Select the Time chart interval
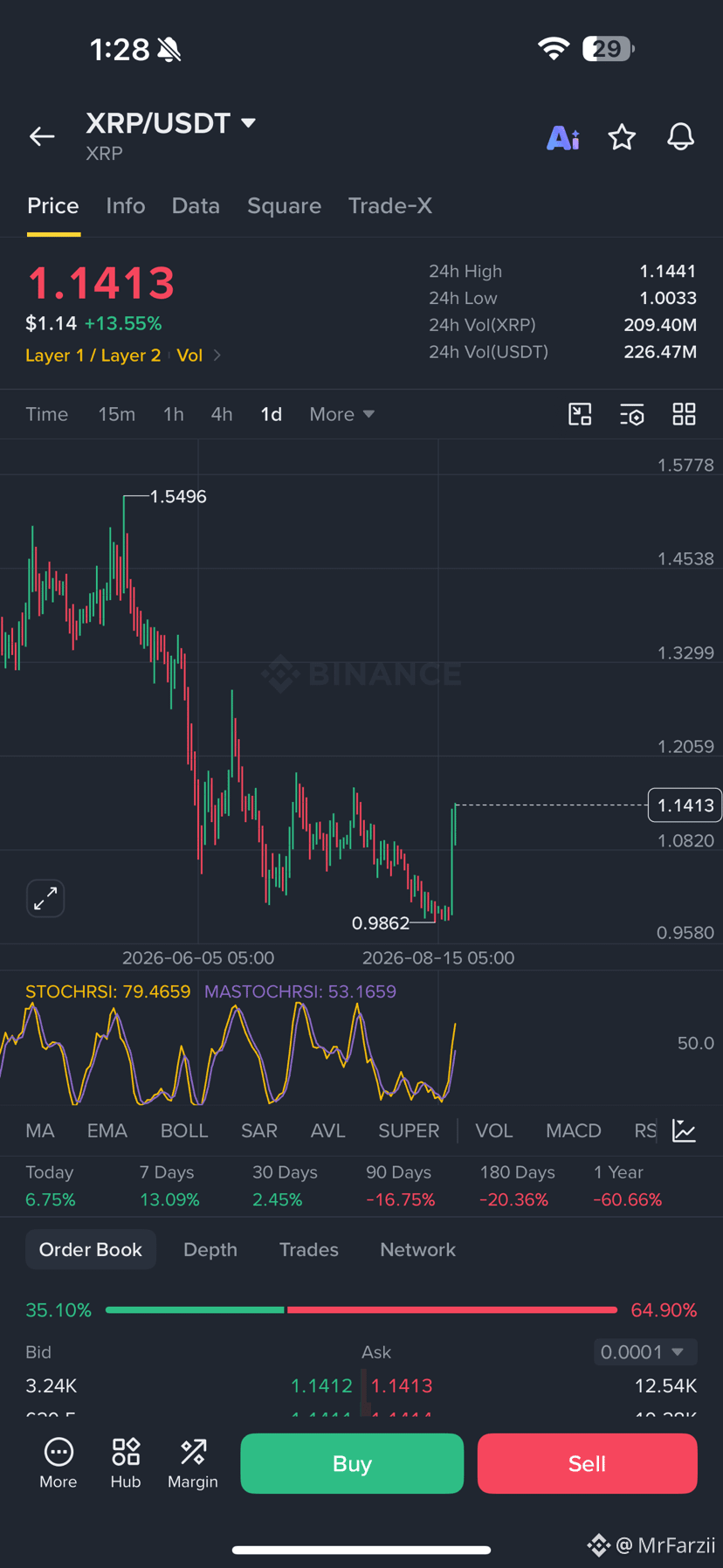This screenshot has width=723, height=1568. pyautogui.click(x=47, y=414)
